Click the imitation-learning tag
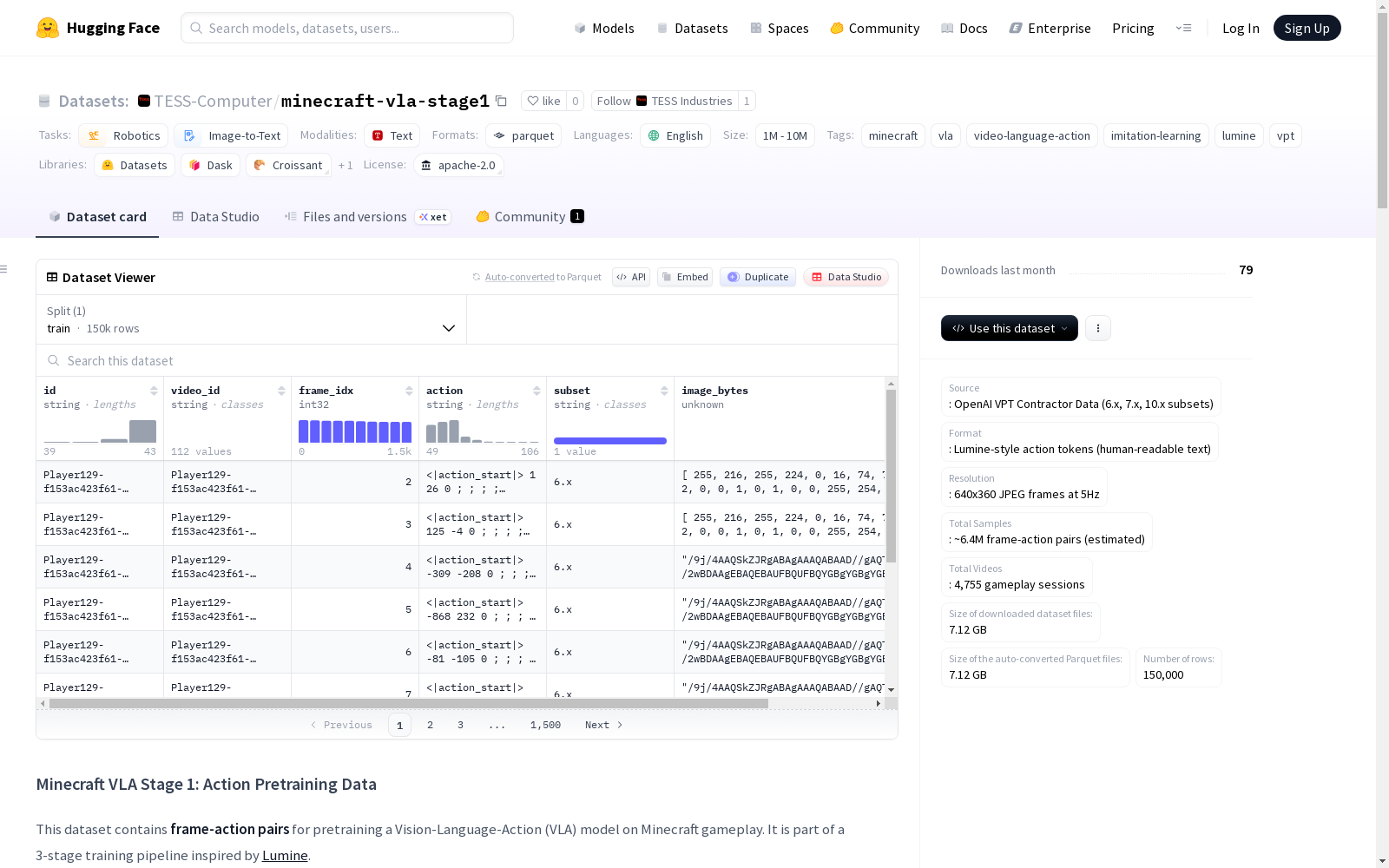The width and height of the screenshot is (1389, 868). pos(1156,135)
